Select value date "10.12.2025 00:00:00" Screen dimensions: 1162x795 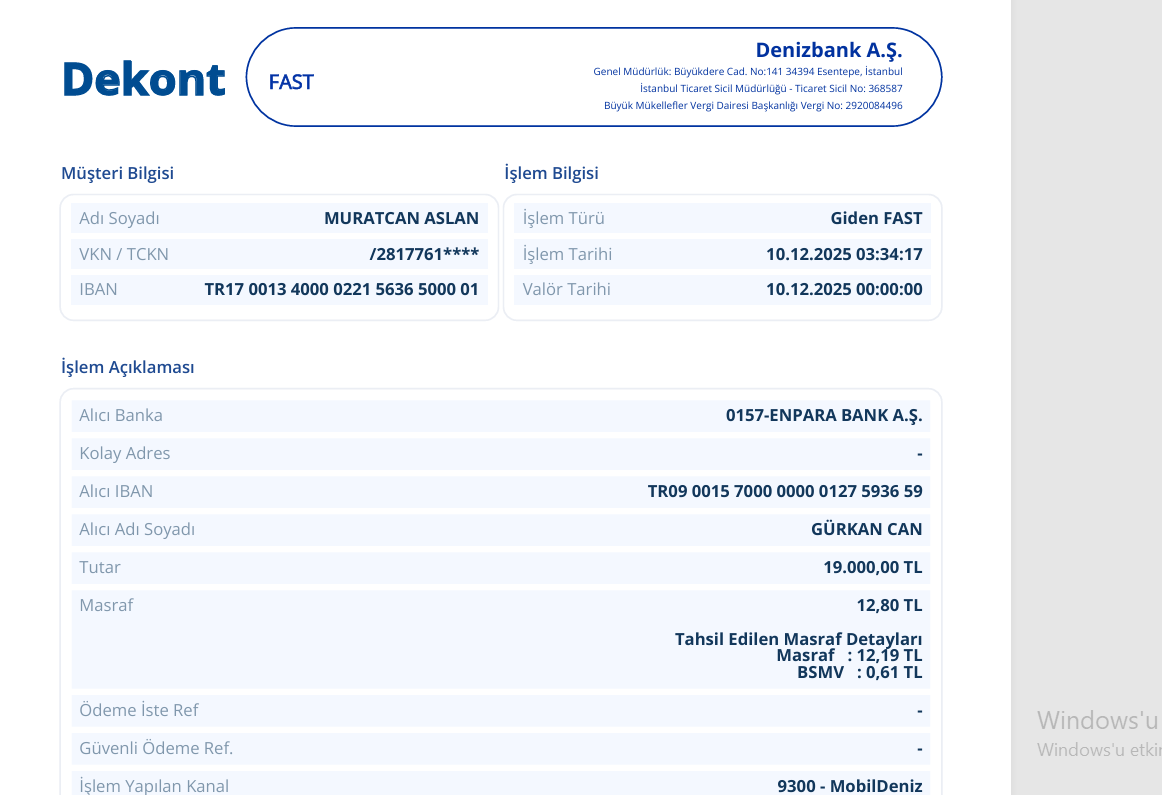pyautogui.click(x=844, y=290)
